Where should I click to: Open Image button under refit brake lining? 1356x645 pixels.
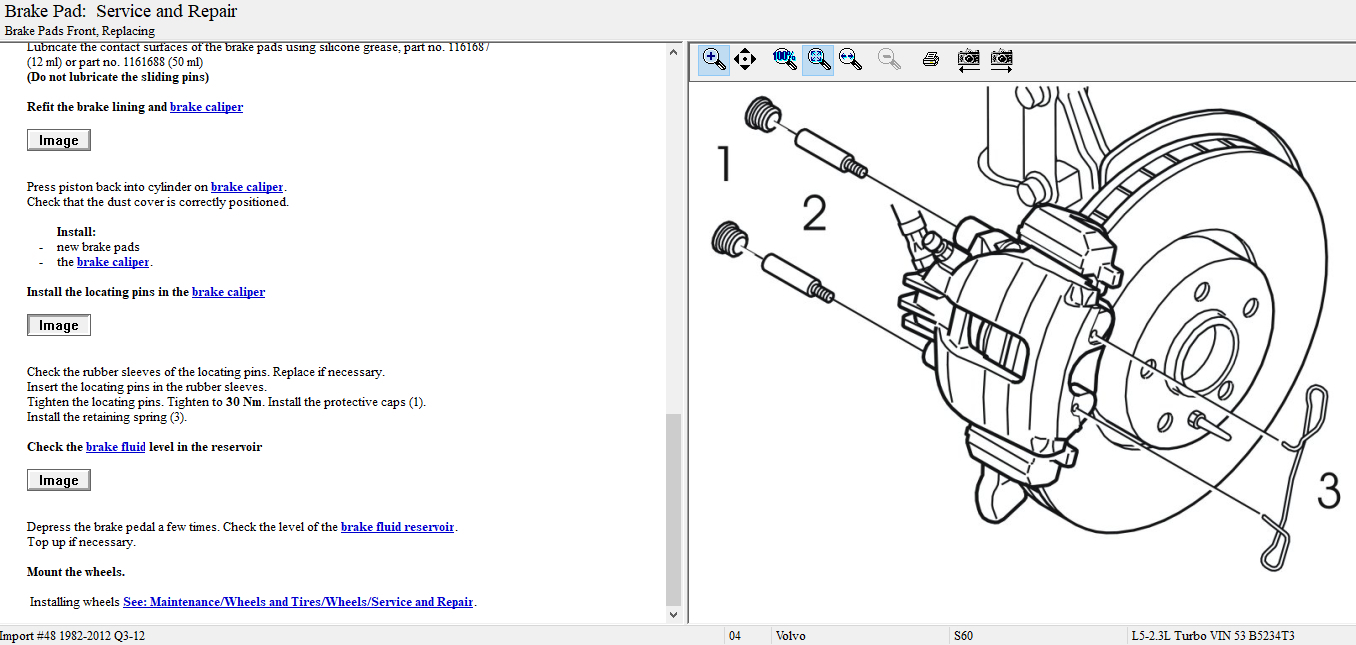tap(59, 140)
